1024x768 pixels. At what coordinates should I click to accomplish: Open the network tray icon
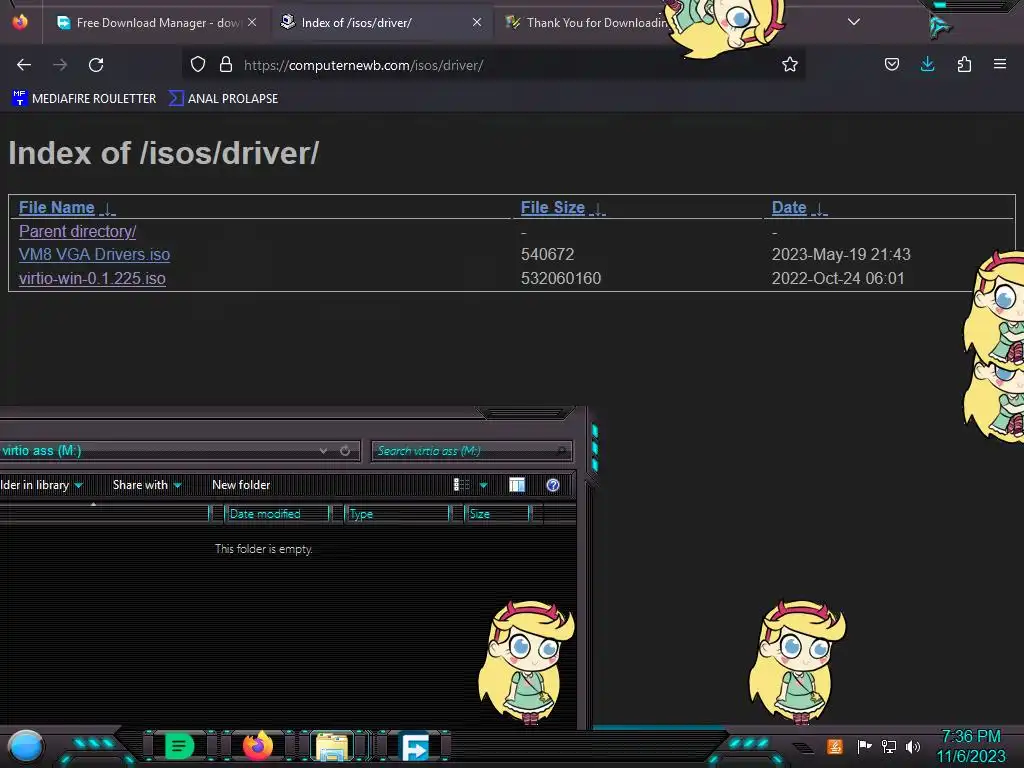889,746
